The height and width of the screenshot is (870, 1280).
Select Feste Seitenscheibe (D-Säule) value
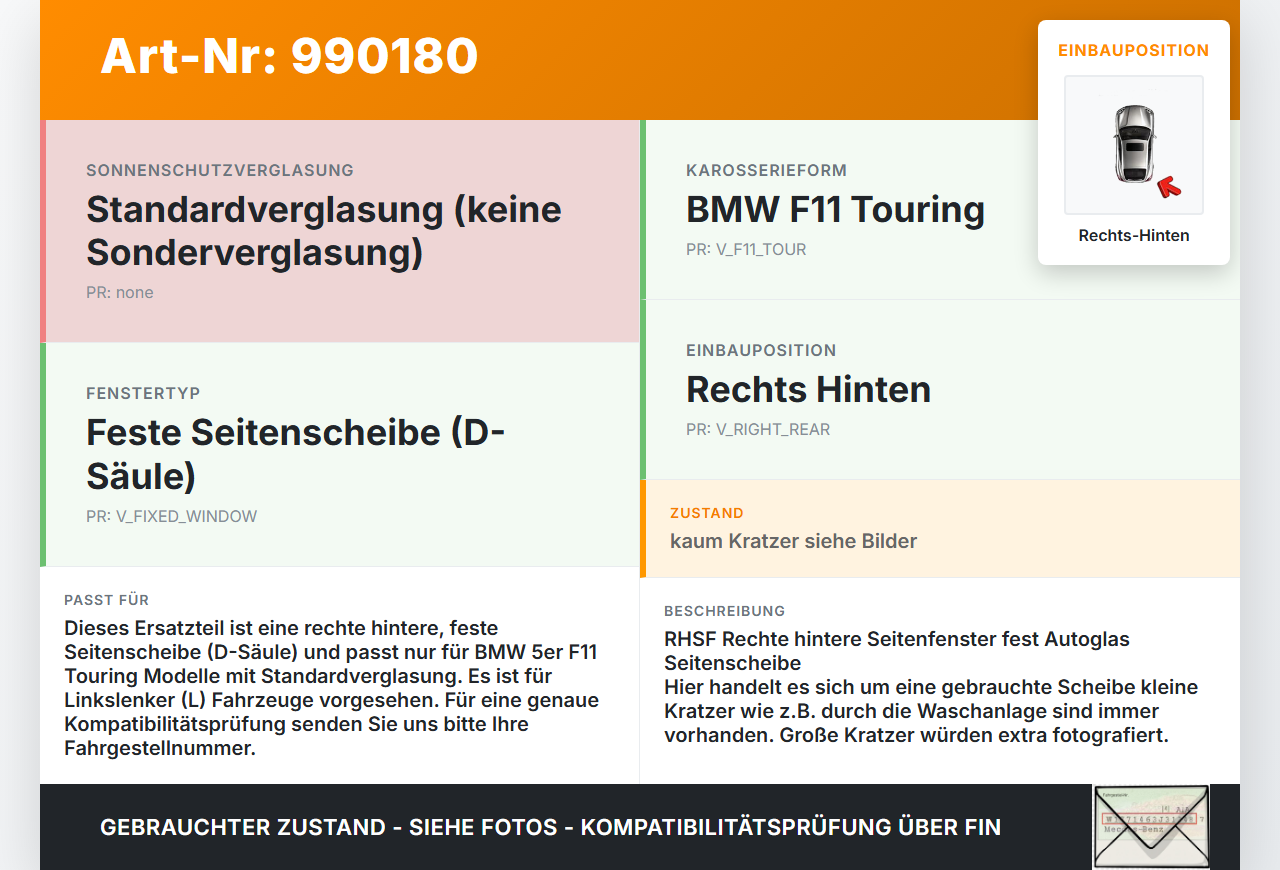click(296, 454)
